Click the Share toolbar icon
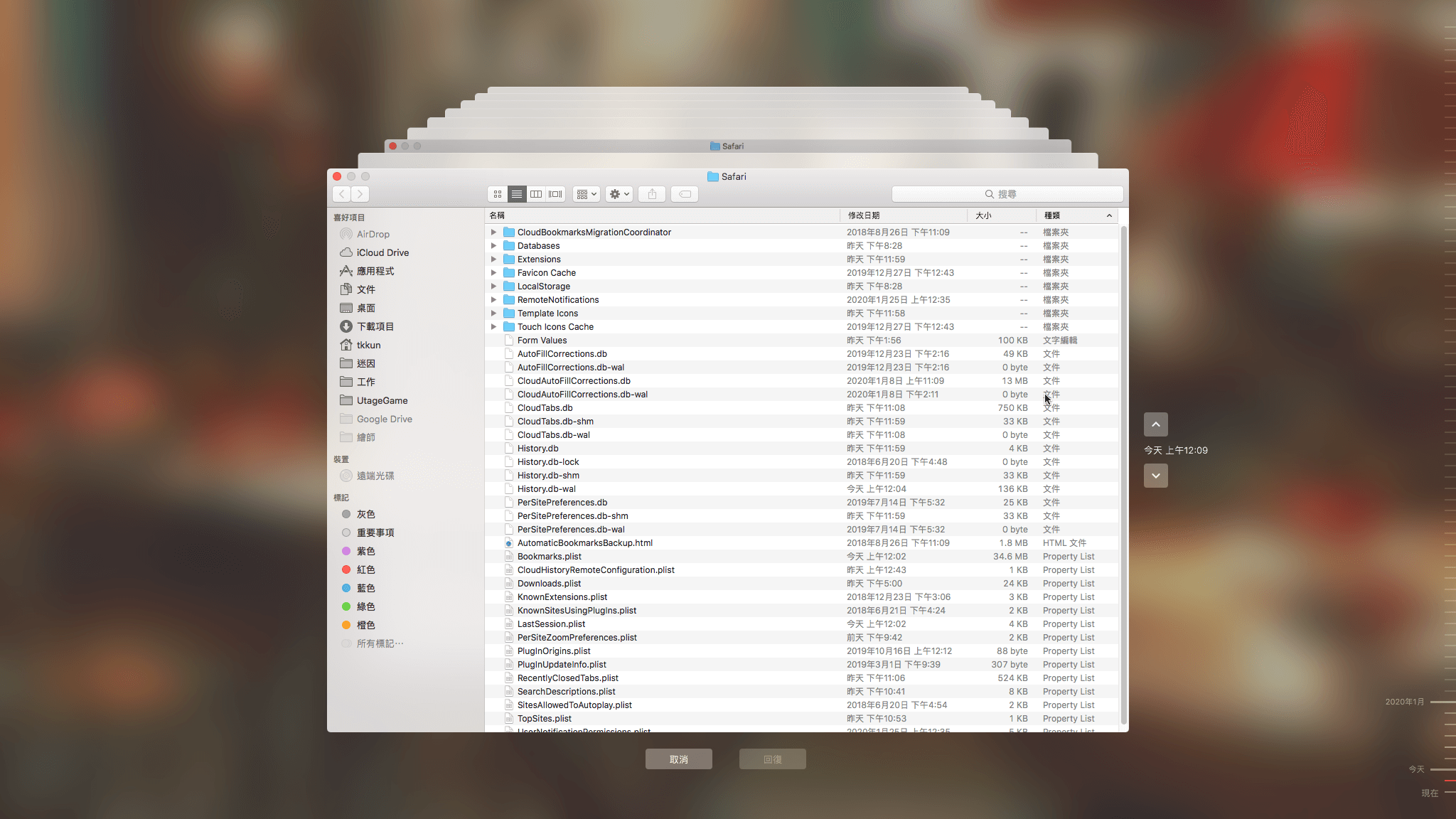1456x819 pixels. click(x=652, y=194)
